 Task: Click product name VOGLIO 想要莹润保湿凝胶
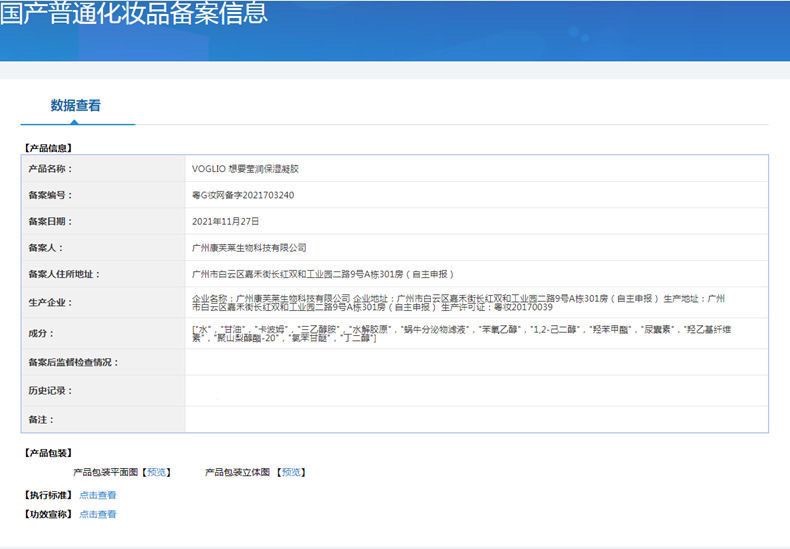point(245,169)
